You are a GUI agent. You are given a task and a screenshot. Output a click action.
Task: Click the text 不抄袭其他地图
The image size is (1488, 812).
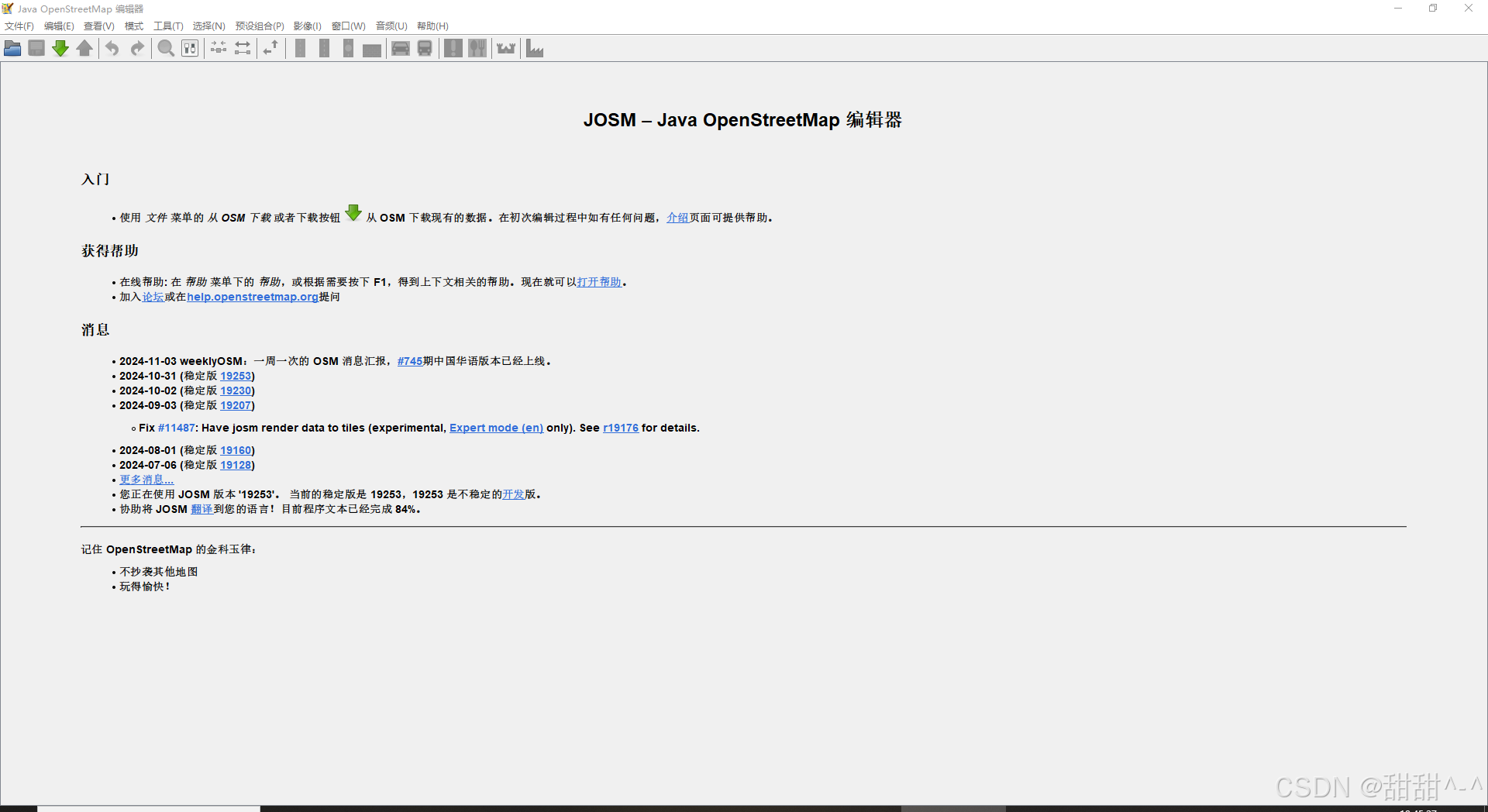tap(159, 572)
